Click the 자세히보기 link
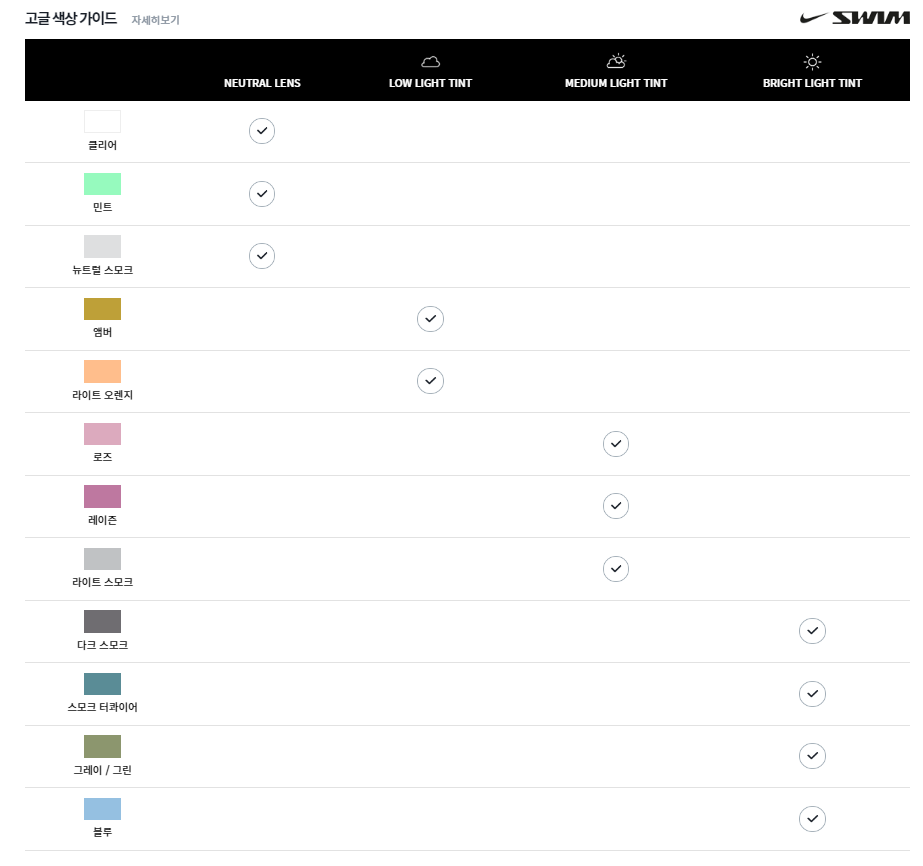This screenshot has width=923, height=866. pyautogui.click(x=155, y=20)
